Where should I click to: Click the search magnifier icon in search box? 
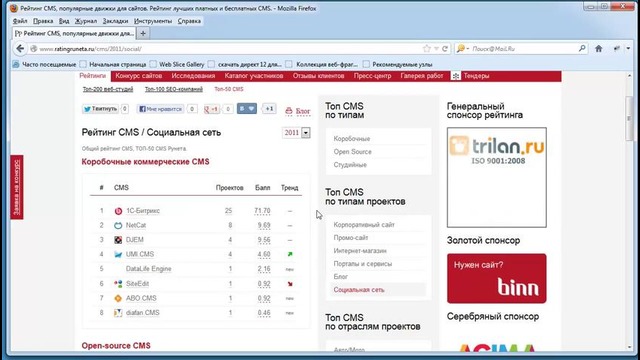pyautogui.click(x=582, y=48)
